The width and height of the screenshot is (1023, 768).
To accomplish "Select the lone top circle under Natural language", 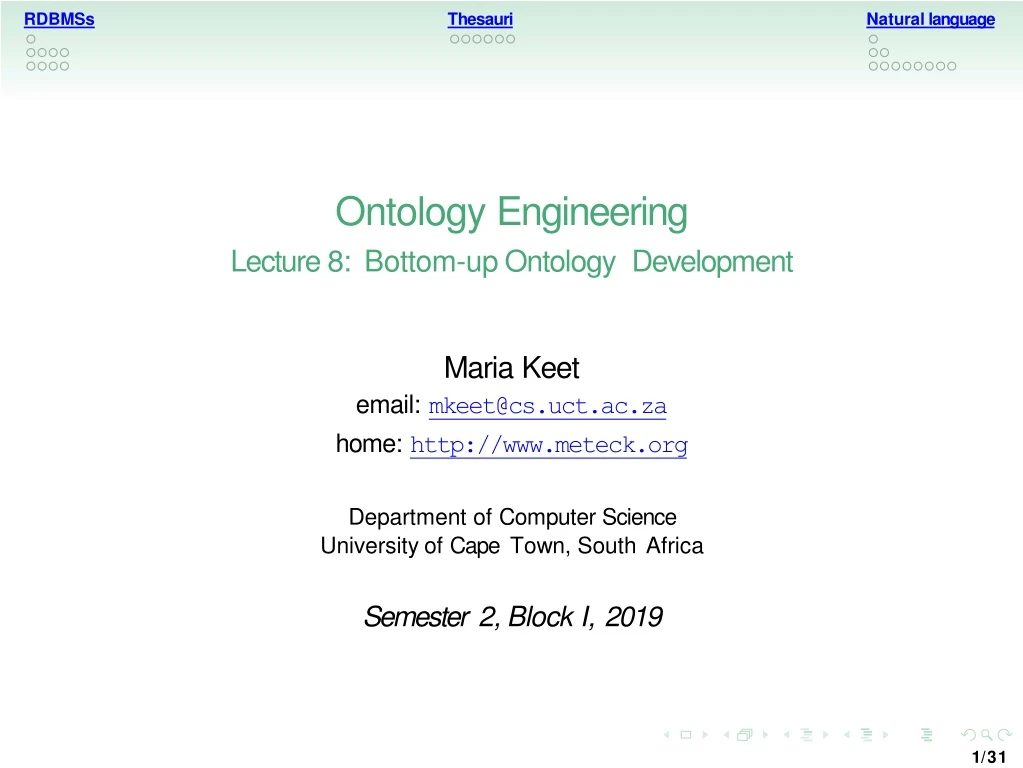I will pyautogui.click(x=873, y=39).
